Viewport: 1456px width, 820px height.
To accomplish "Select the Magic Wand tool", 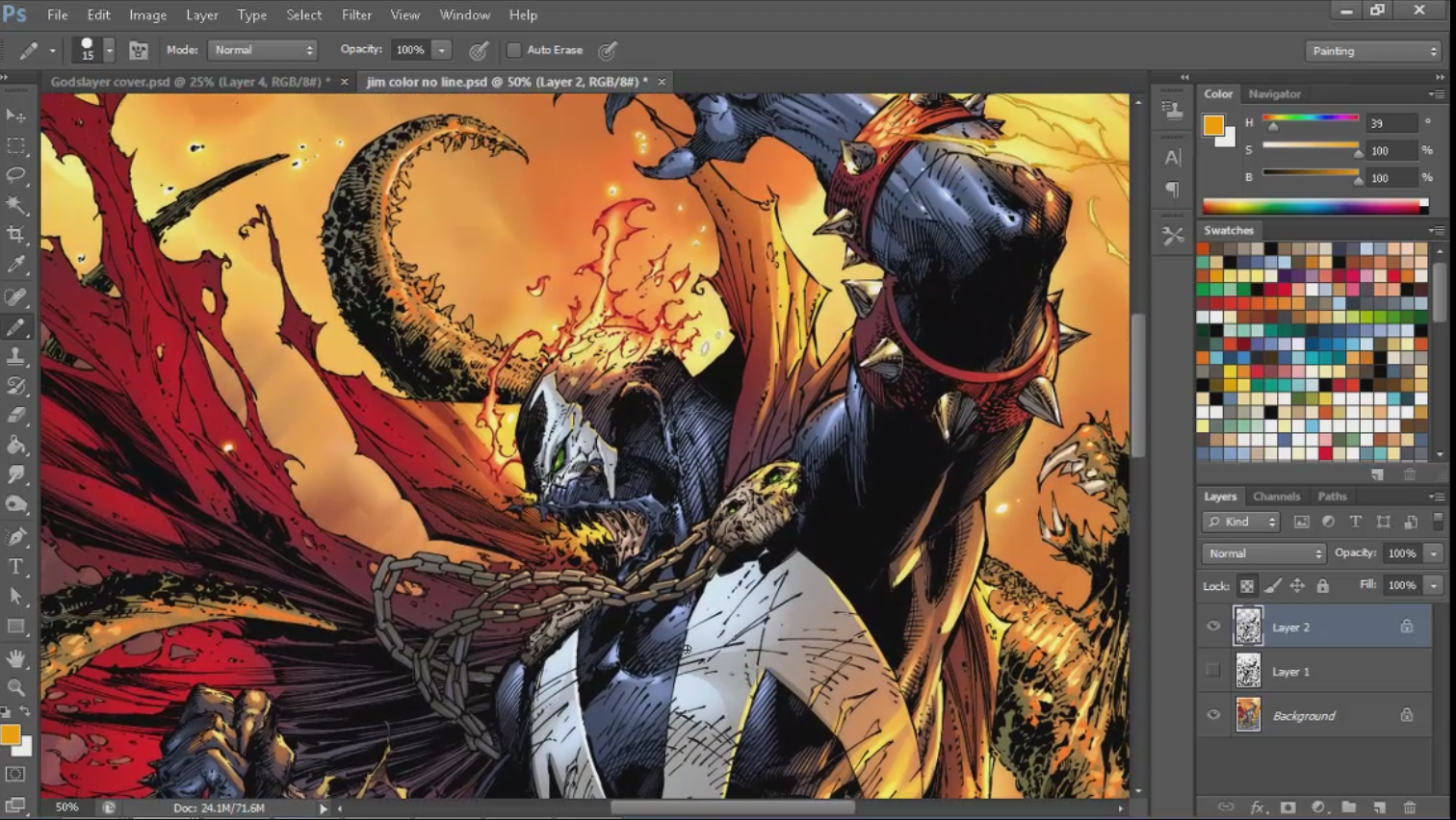I will 16,205.
